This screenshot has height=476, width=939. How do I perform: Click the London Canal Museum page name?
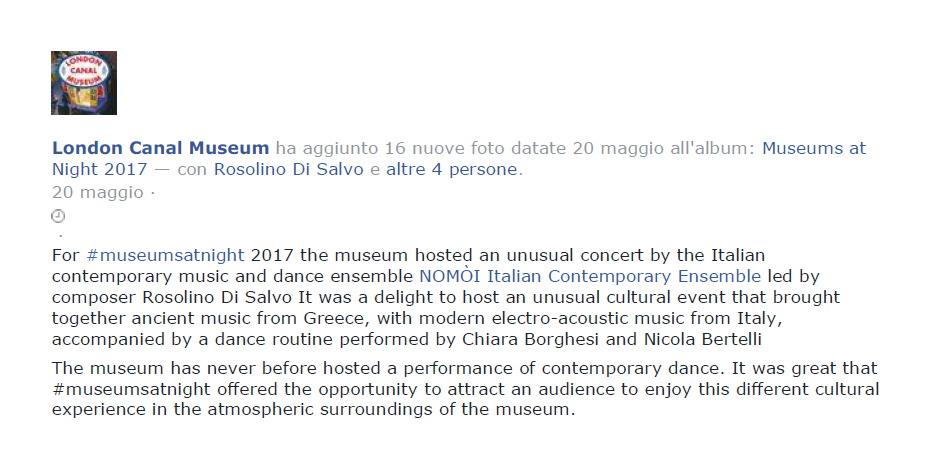pyautogui.click(x=160, y=148)
